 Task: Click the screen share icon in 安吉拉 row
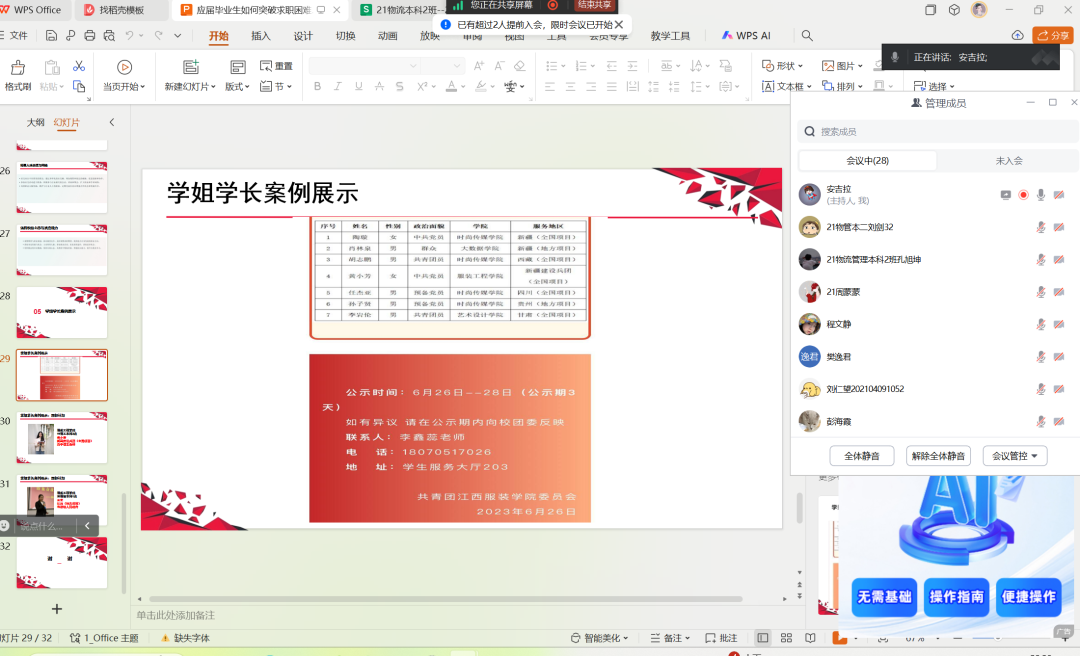click(x=1006, y=195)
